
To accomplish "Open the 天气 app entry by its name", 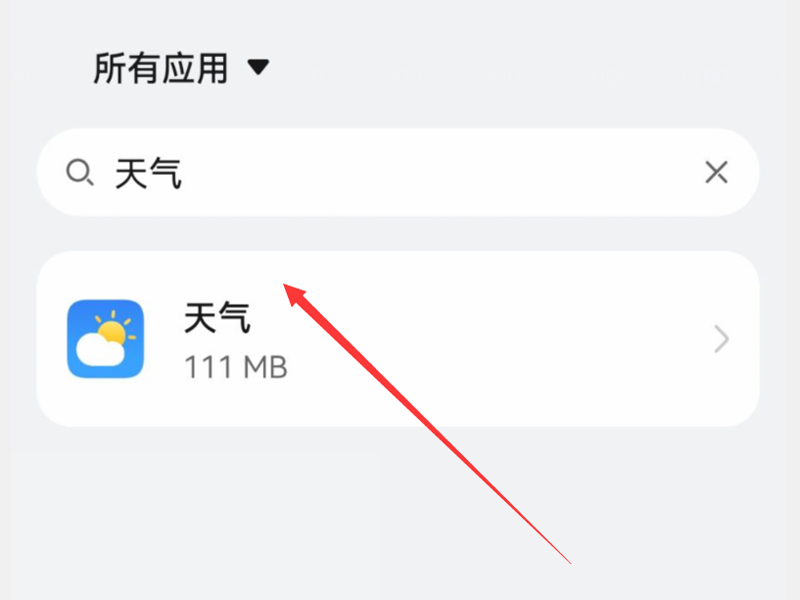I will click(217, 317).
